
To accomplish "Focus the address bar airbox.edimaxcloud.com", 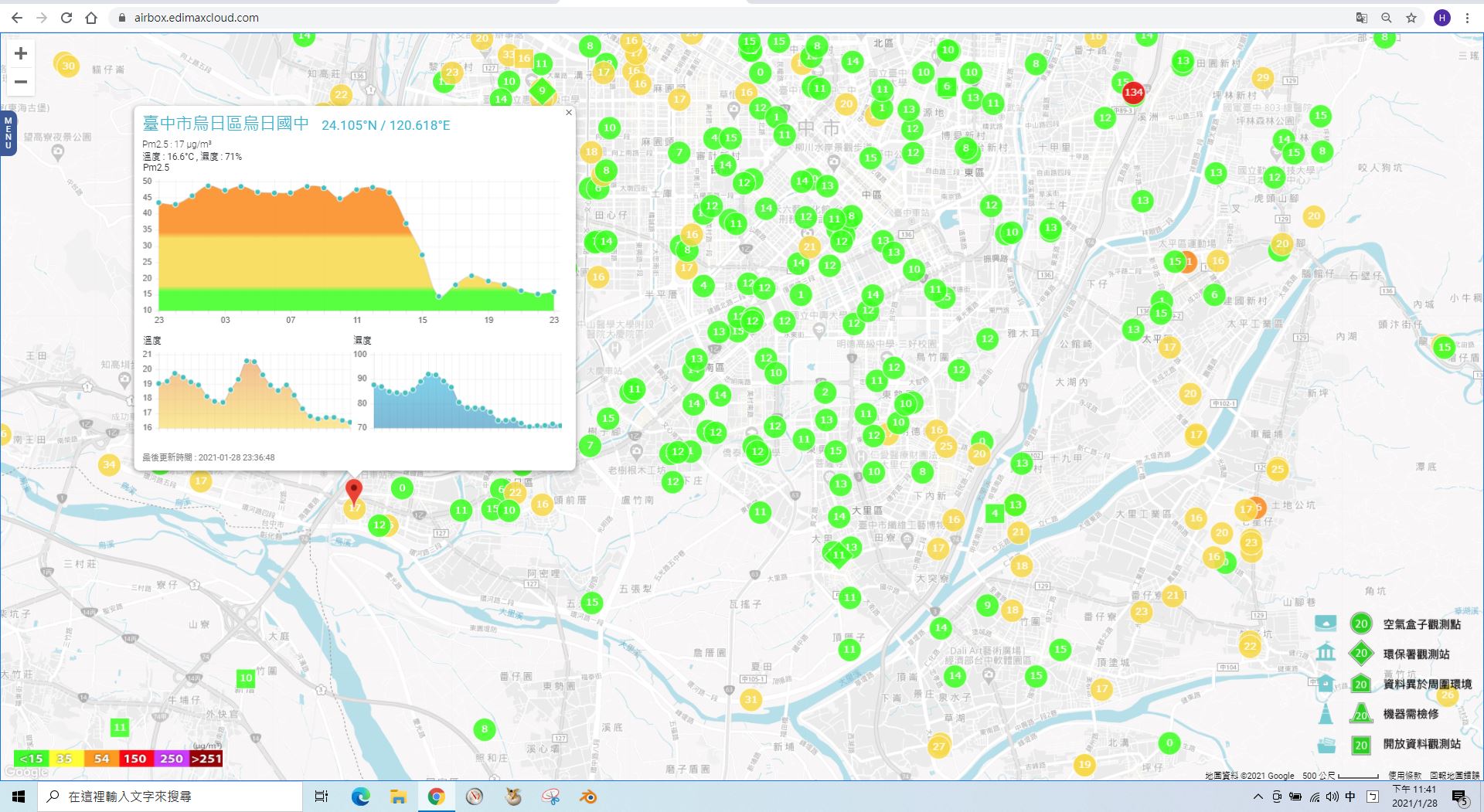I will point(196,18).
